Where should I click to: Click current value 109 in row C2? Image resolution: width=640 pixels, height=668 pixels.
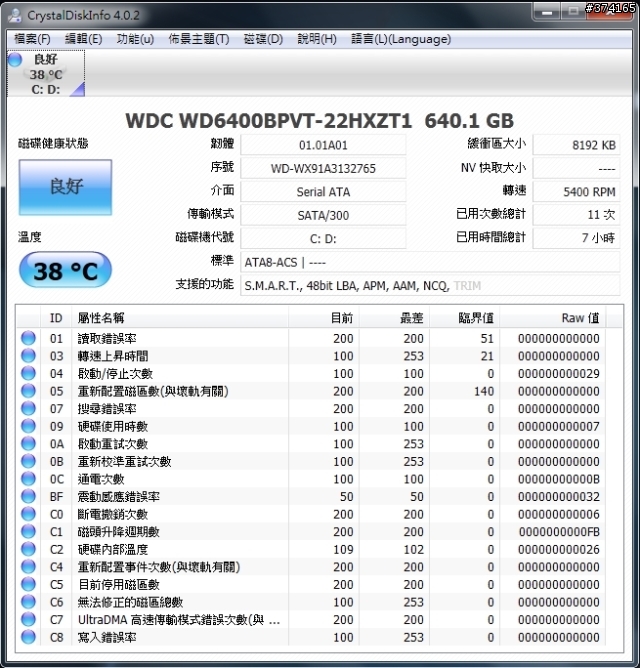pos(343,550)
